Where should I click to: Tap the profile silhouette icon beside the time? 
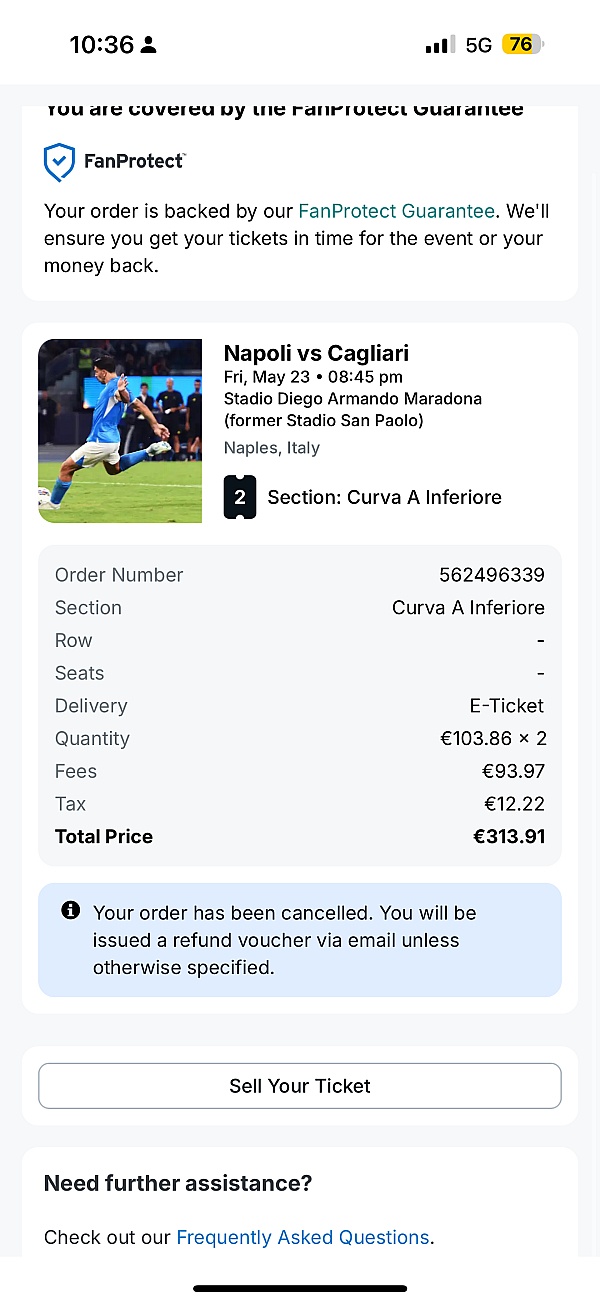[149, 45]
